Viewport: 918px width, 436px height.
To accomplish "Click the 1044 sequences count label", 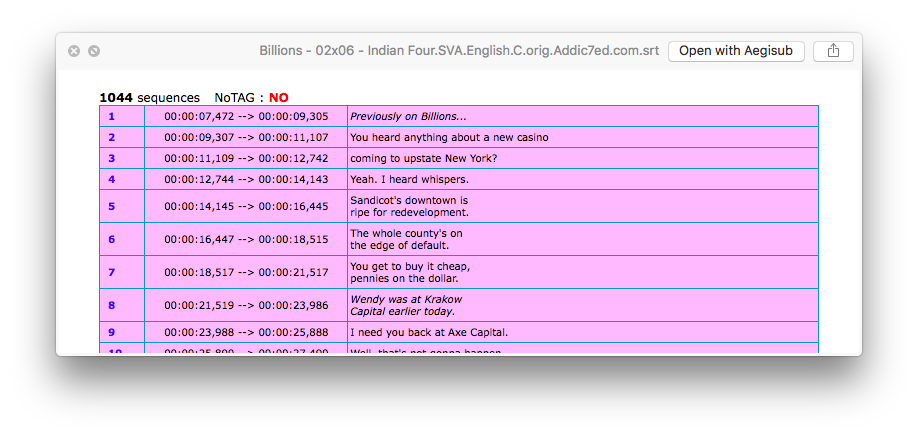I will [x=149, y=98].
